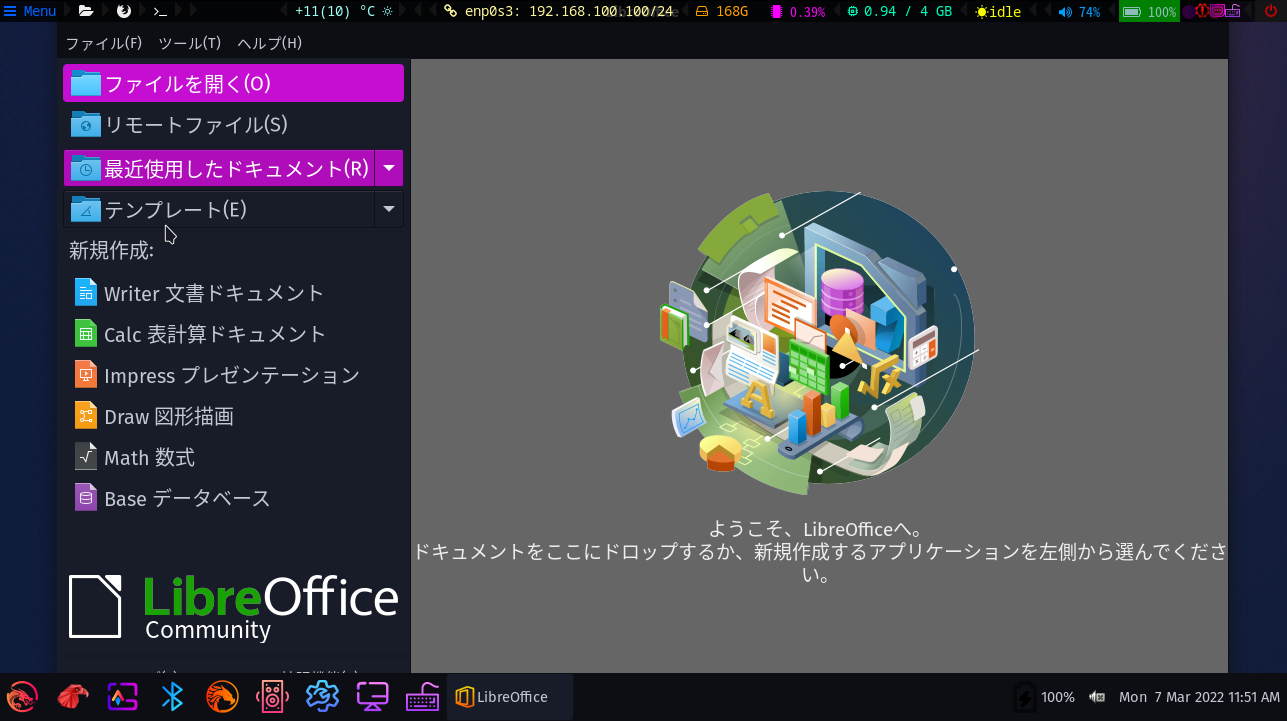Click the red power button in top panel
1287x721 pixels.
(1271, 12)
